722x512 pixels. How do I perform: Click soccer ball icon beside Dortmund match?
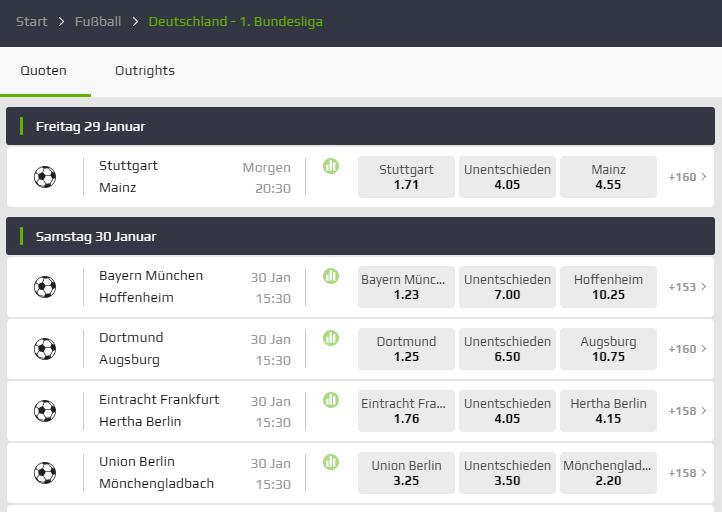pyautogui.click(x=45, y=349)
